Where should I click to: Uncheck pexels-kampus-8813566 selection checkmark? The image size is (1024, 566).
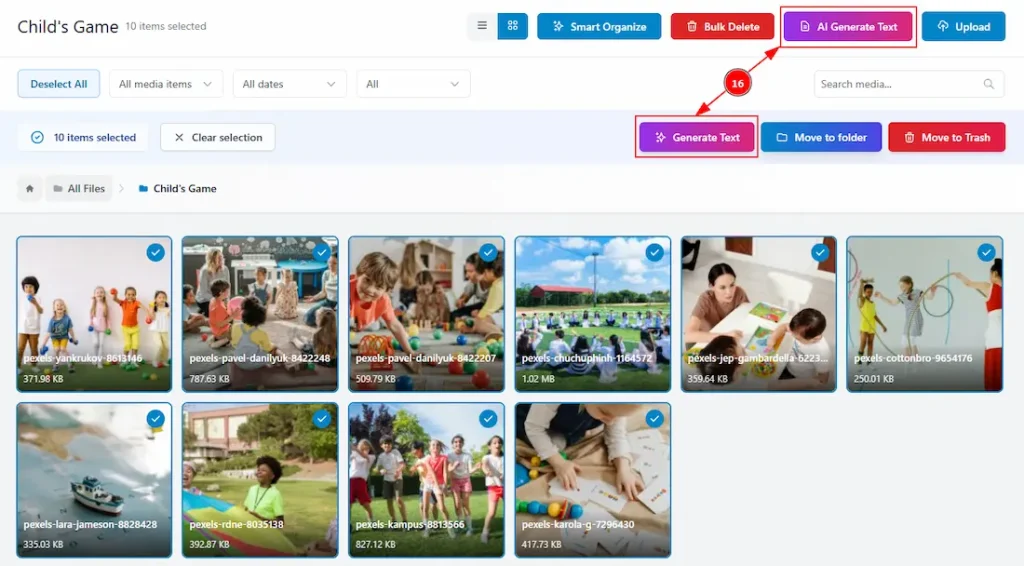pyautogui.click(x=488, y=419)
